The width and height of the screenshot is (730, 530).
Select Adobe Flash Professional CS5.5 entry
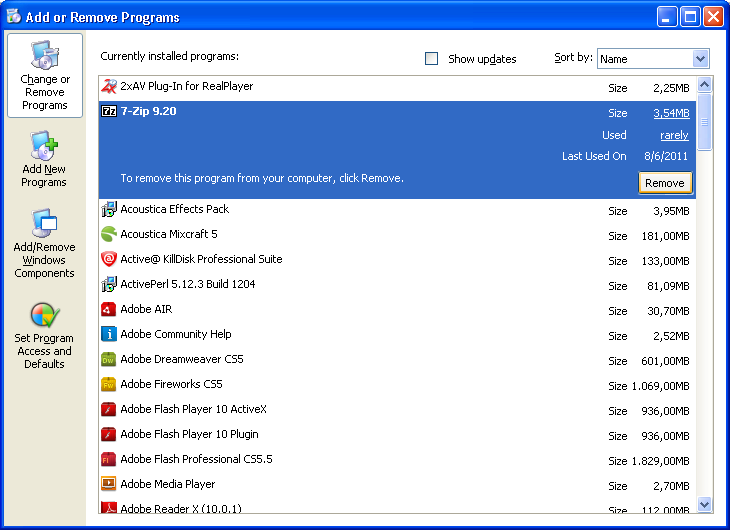(397, 461)
